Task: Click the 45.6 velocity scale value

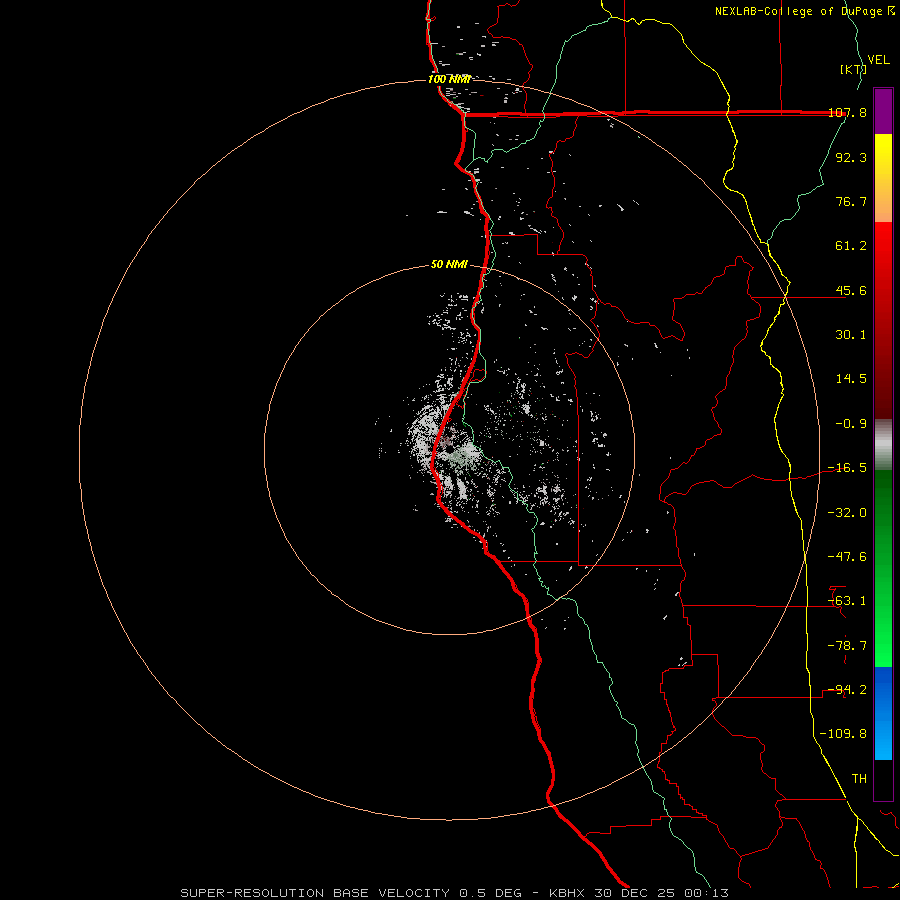Action: click(x=851, y=290)
